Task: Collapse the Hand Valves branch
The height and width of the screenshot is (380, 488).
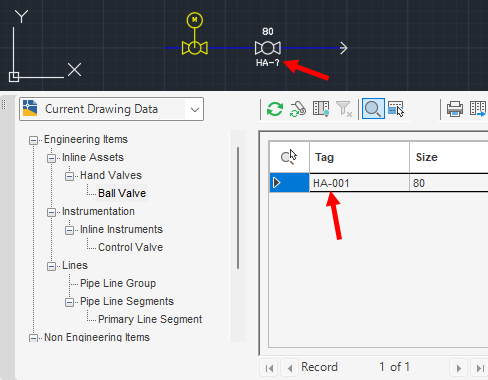Action: (x=69, y=176)
